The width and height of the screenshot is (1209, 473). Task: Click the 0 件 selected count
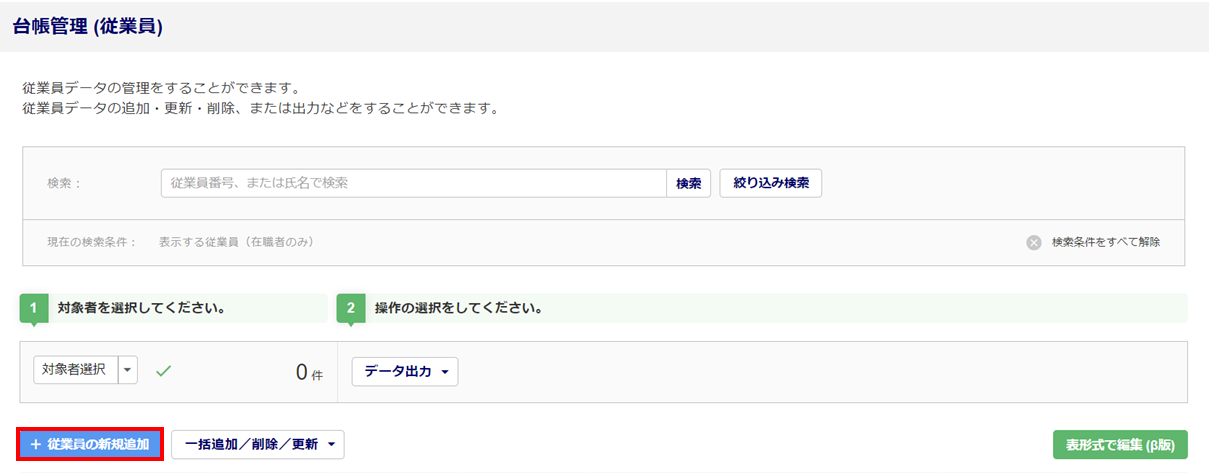pos(308,372)
